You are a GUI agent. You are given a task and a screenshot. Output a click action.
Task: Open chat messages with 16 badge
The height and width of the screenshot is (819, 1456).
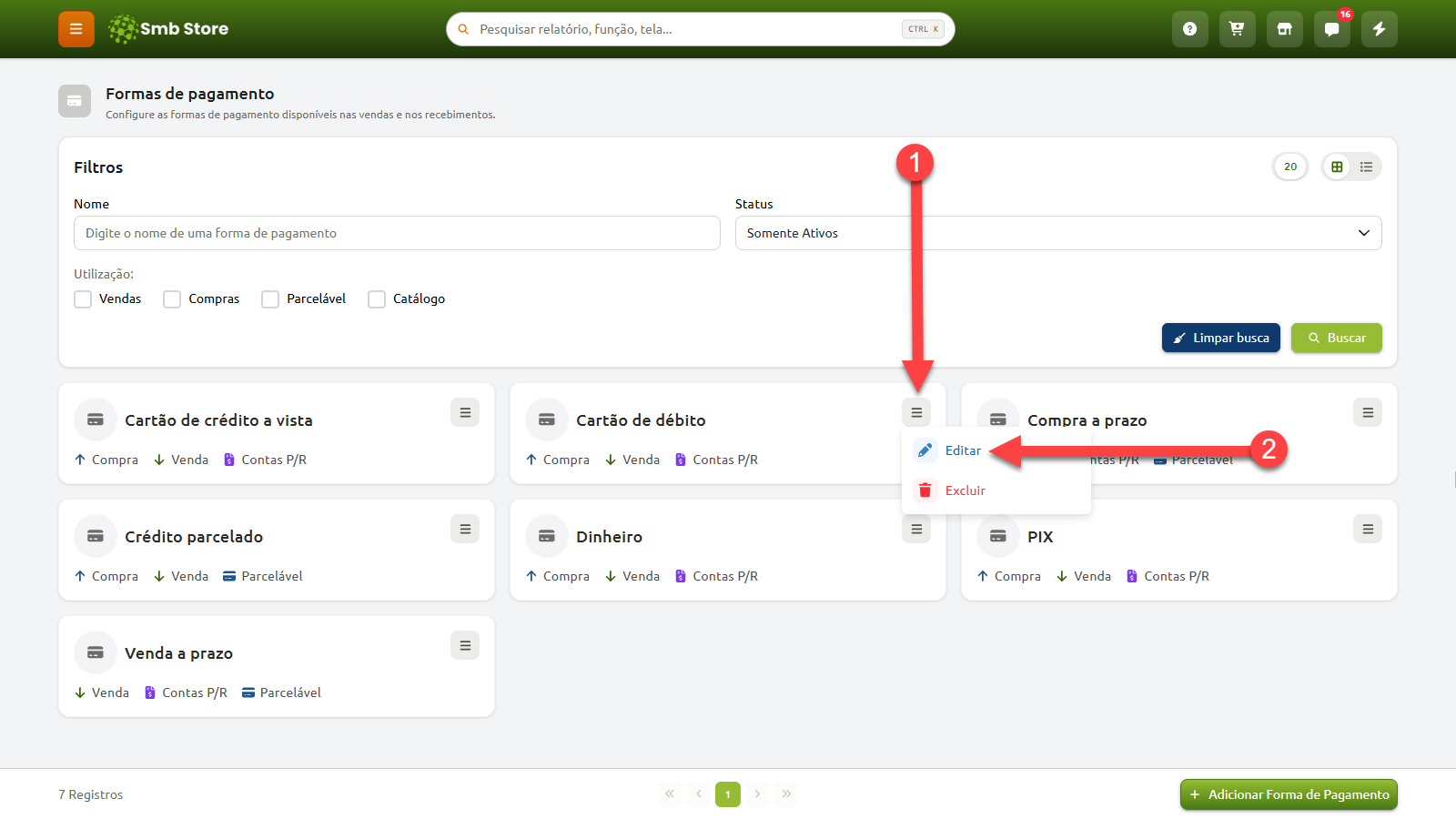tap(1332, 29)
